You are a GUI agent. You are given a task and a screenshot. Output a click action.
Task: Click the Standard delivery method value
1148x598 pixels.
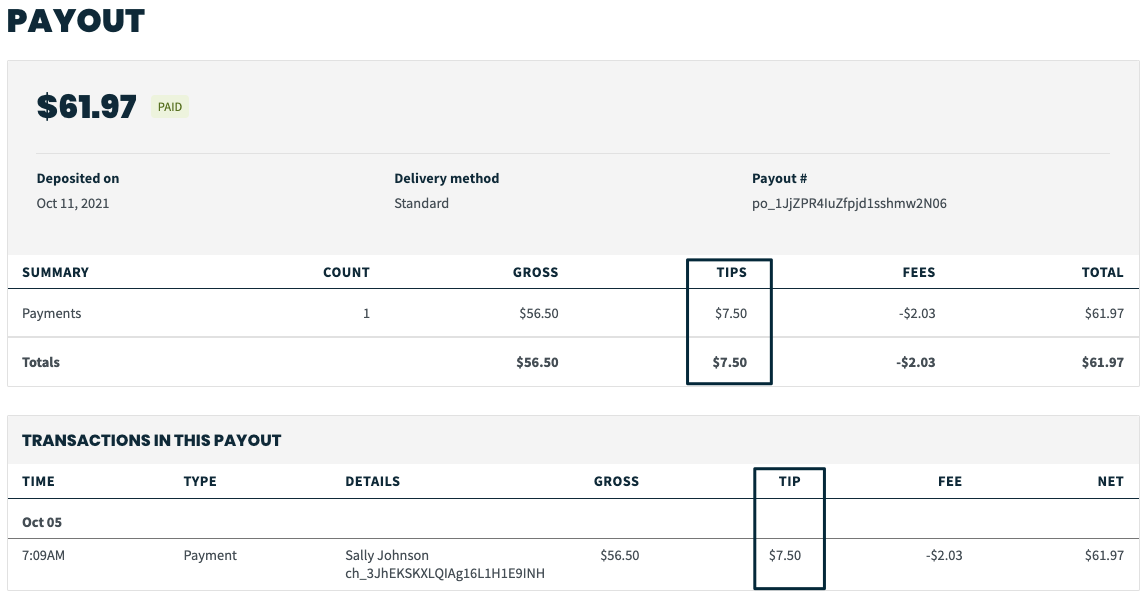coord(420,203)
